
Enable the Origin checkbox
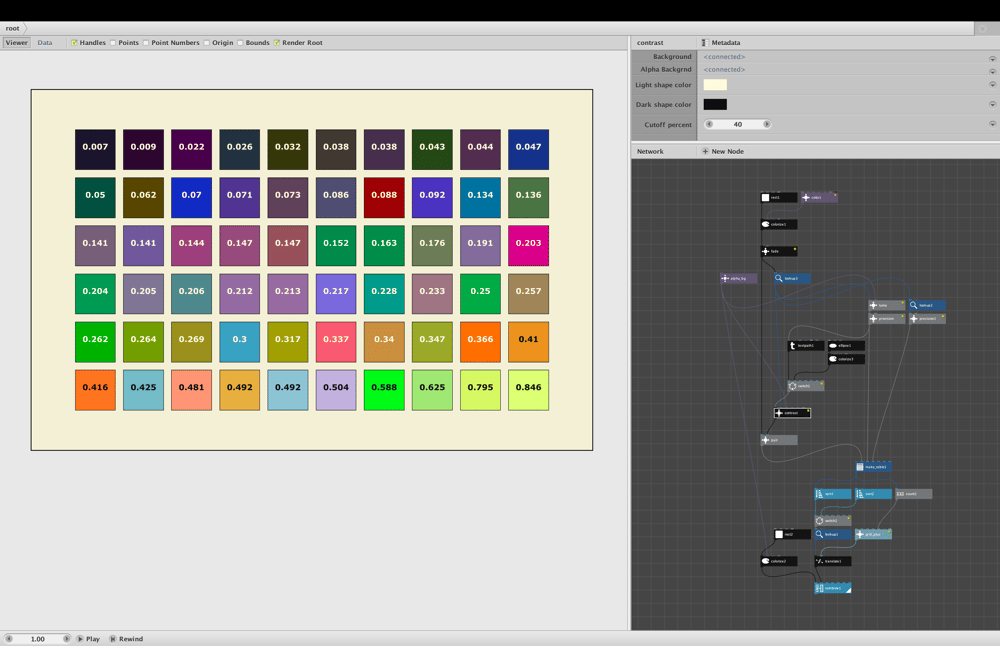[x=207, y=43]
